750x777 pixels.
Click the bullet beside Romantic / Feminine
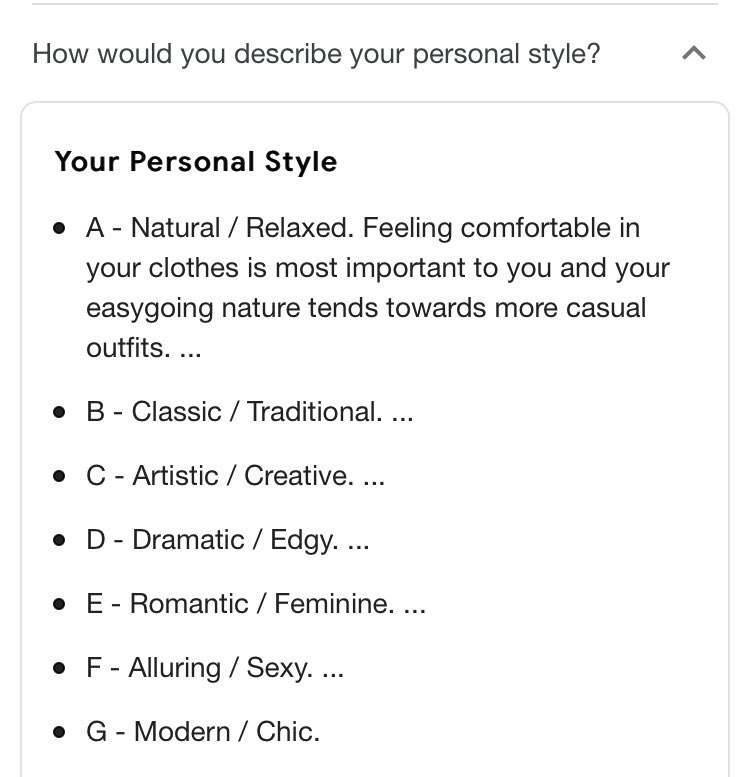click(60, 604)
